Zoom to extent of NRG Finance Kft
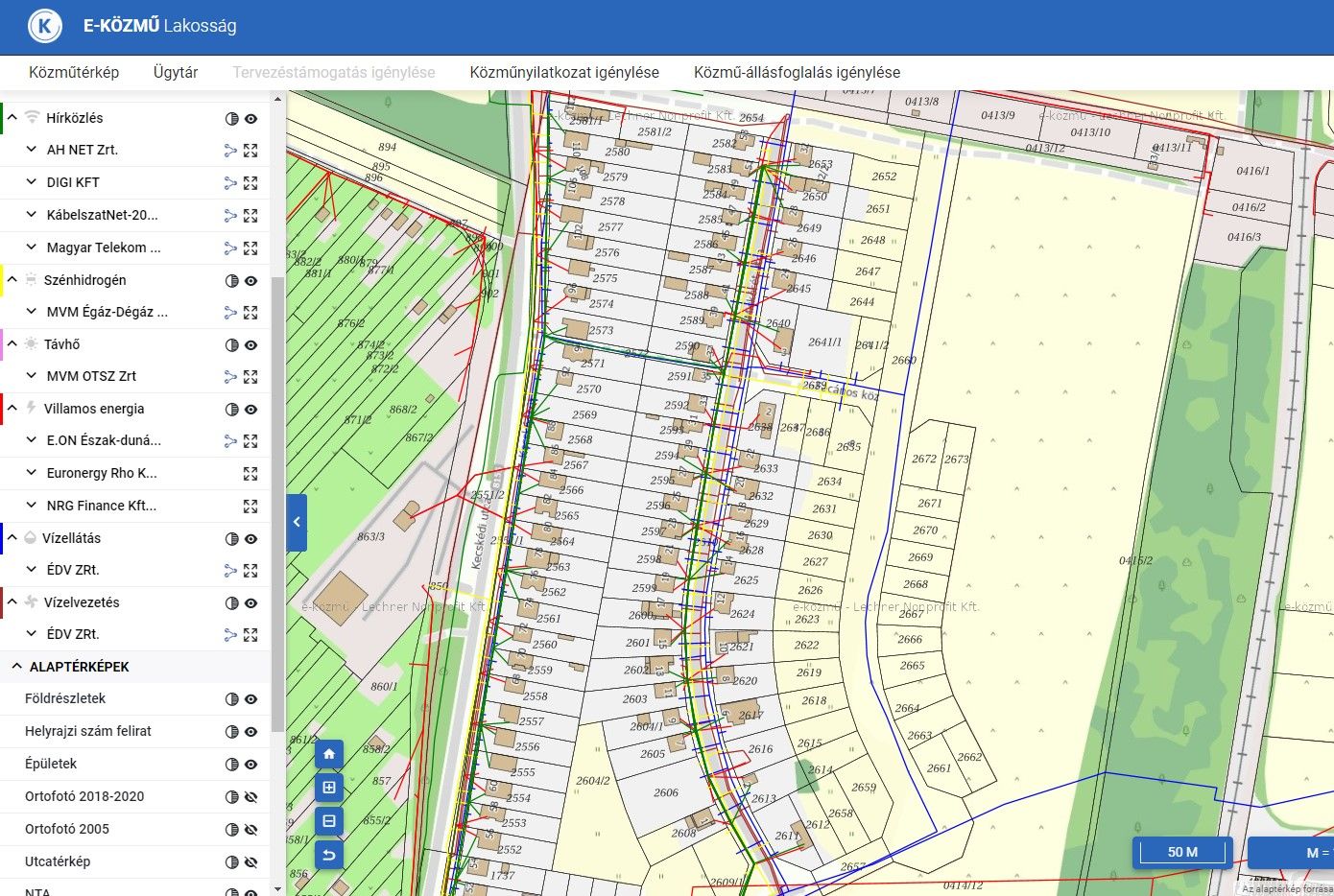1334x896 pixels. pyautogui.click(x=250, y=506)
